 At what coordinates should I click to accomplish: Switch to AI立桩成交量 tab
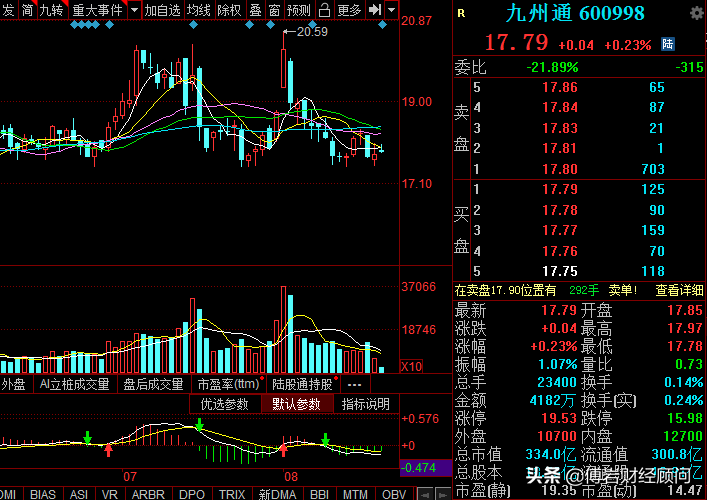coord(74,385)
